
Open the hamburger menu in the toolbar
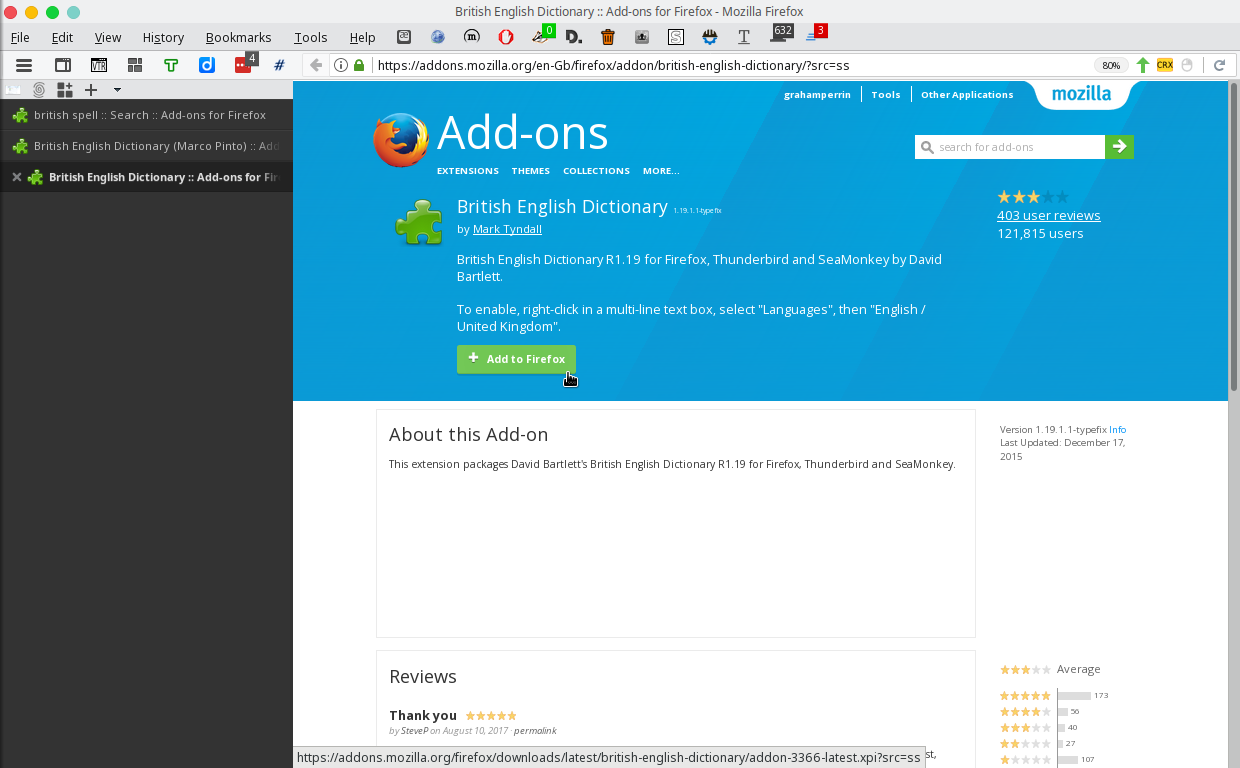[x=24, y=65]
